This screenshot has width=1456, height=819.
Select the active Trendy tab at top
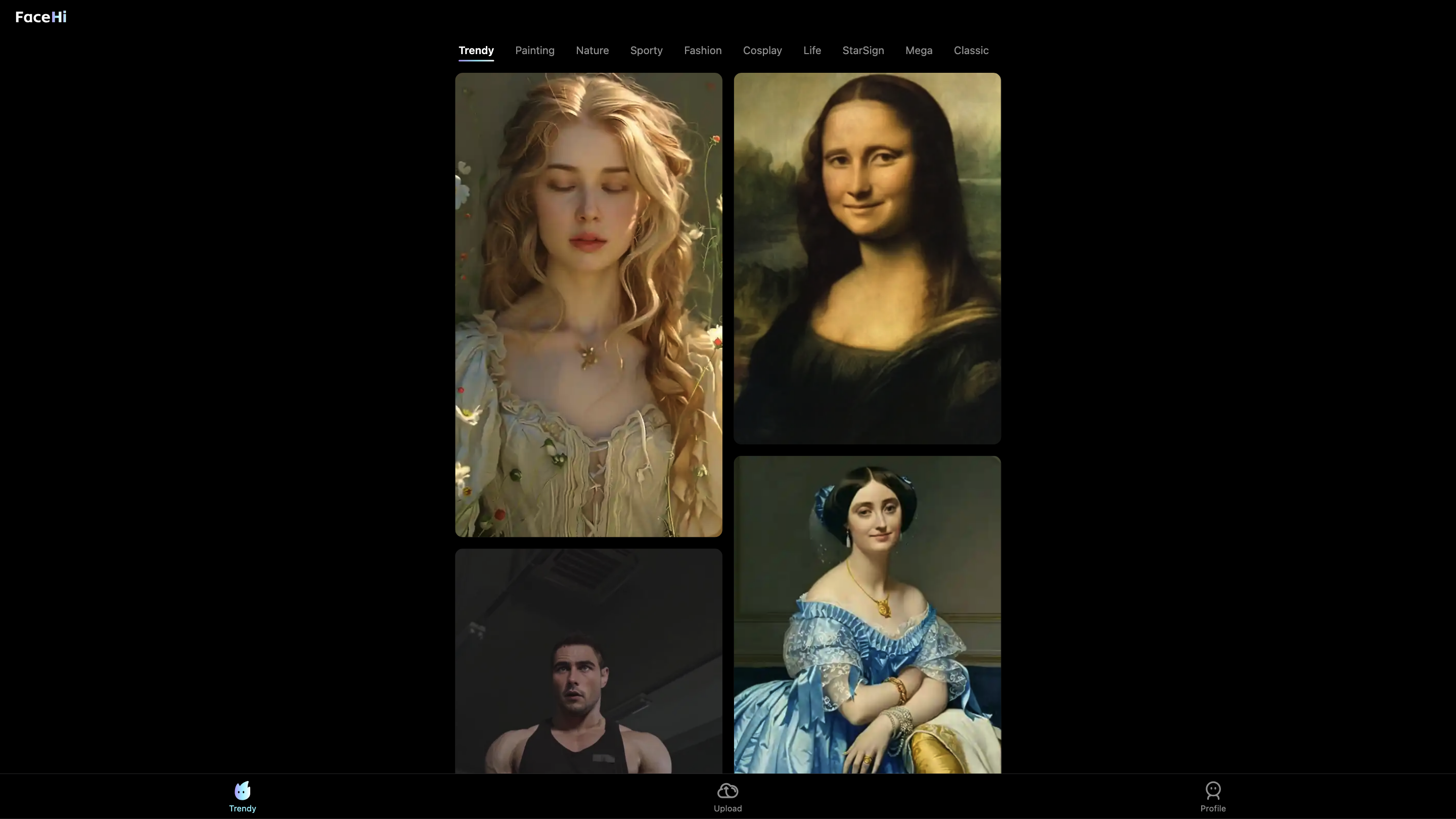[476, 51]
